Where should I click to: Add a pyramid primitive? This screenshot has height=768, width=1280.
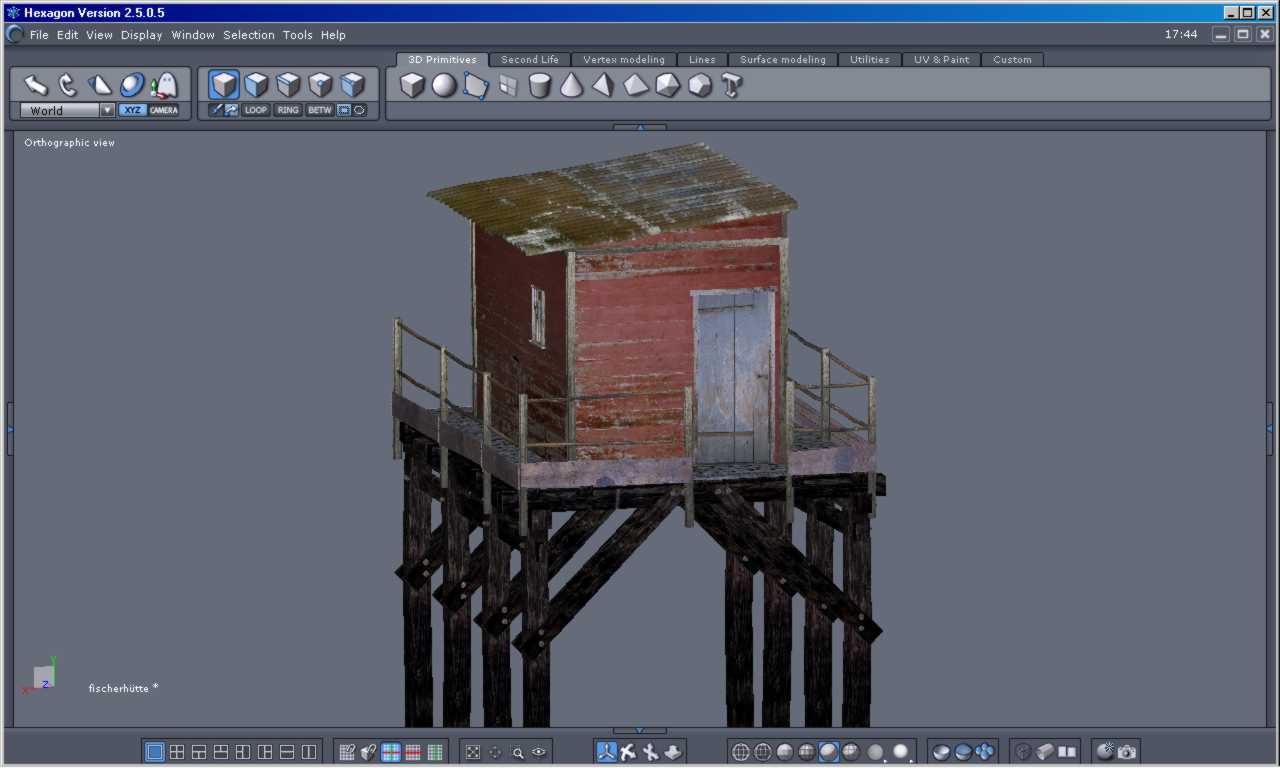[x=603, y=85]
